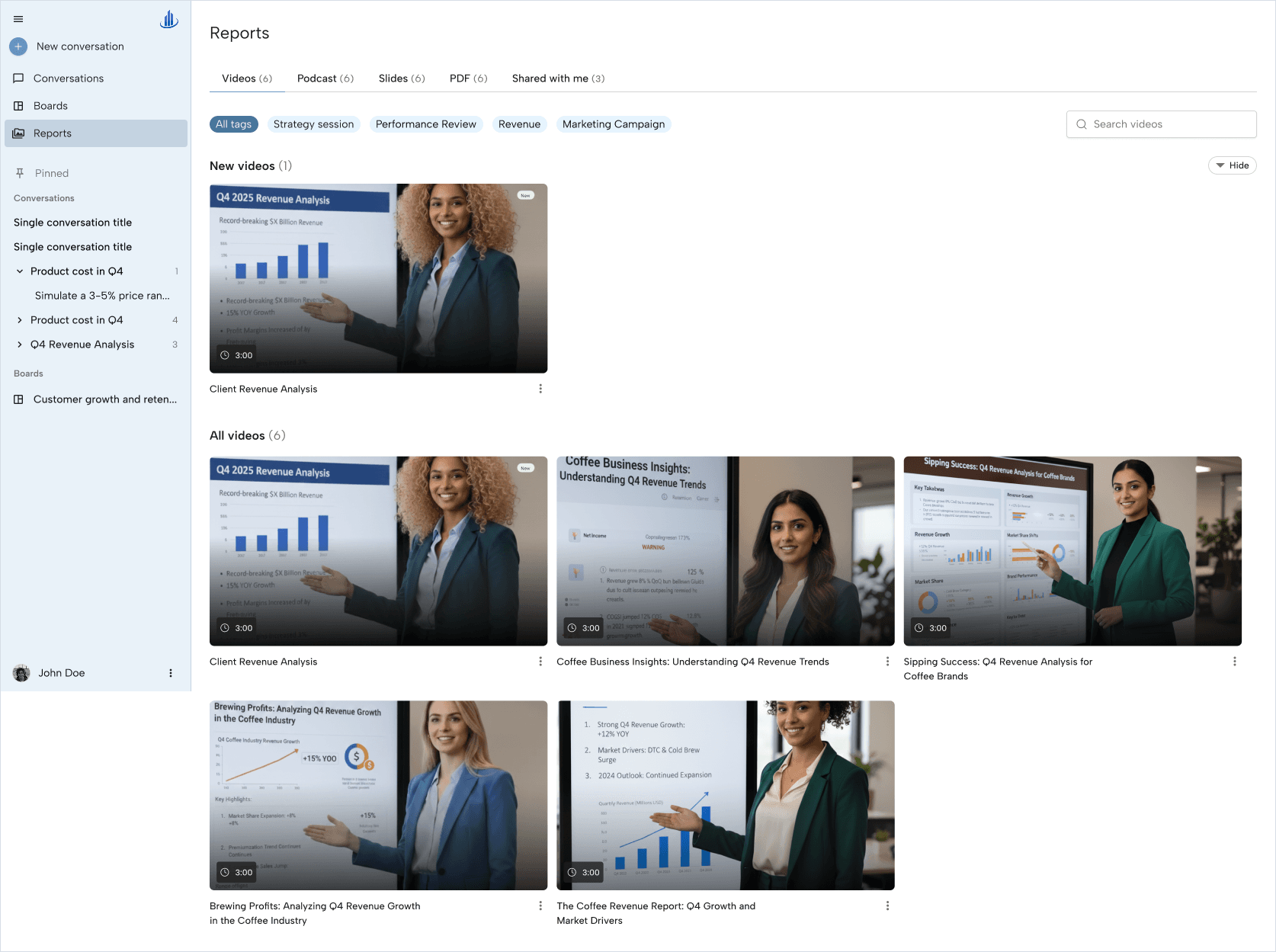Filter by Marketing Campaign tag

[613, 124]
